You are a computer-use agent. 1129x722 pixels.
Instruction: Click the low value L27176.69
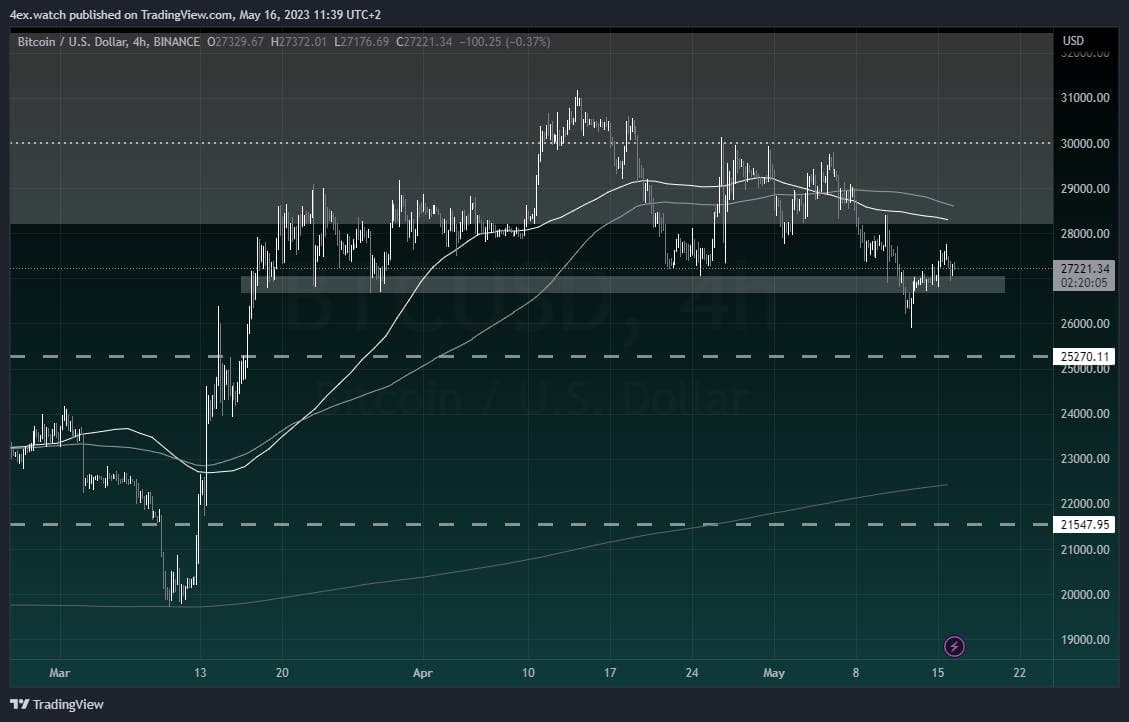[x=361, y=42]
